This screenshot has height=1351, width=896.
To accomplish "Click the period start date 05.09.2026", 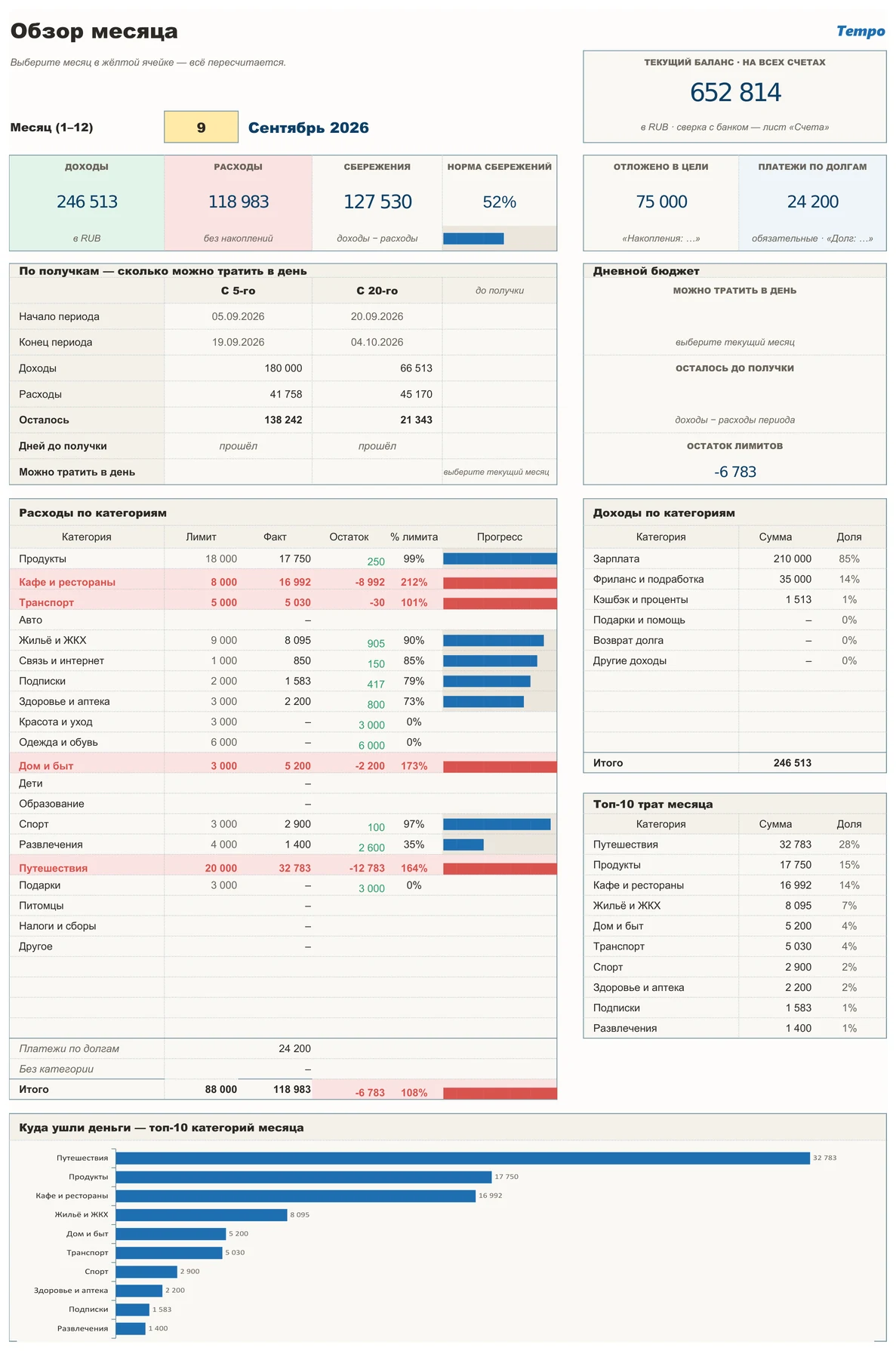I will (x=238, y=316).
